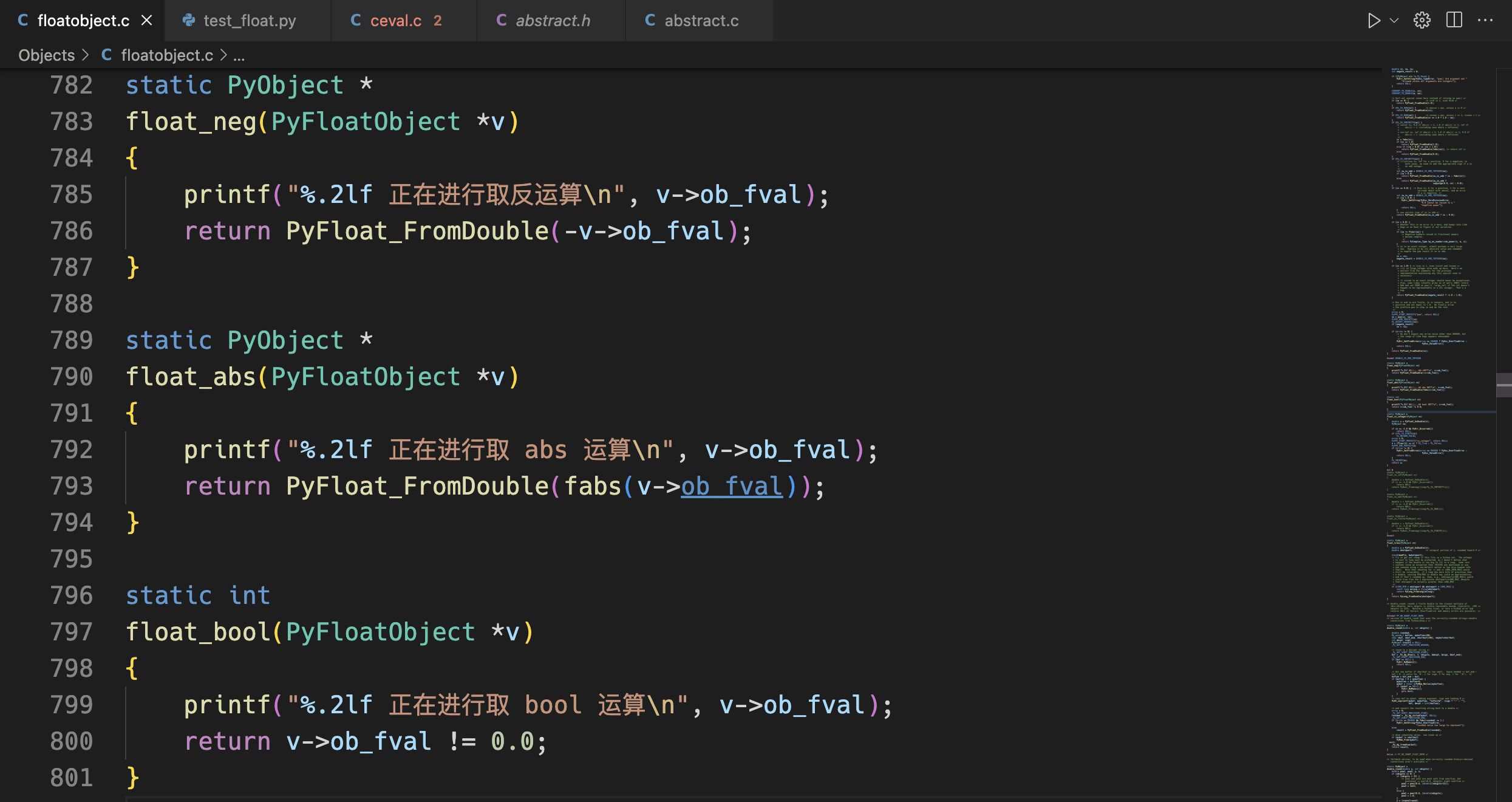Click the Run code play icon
This screenshot has height=802, width=1512.
point(1373,21)
